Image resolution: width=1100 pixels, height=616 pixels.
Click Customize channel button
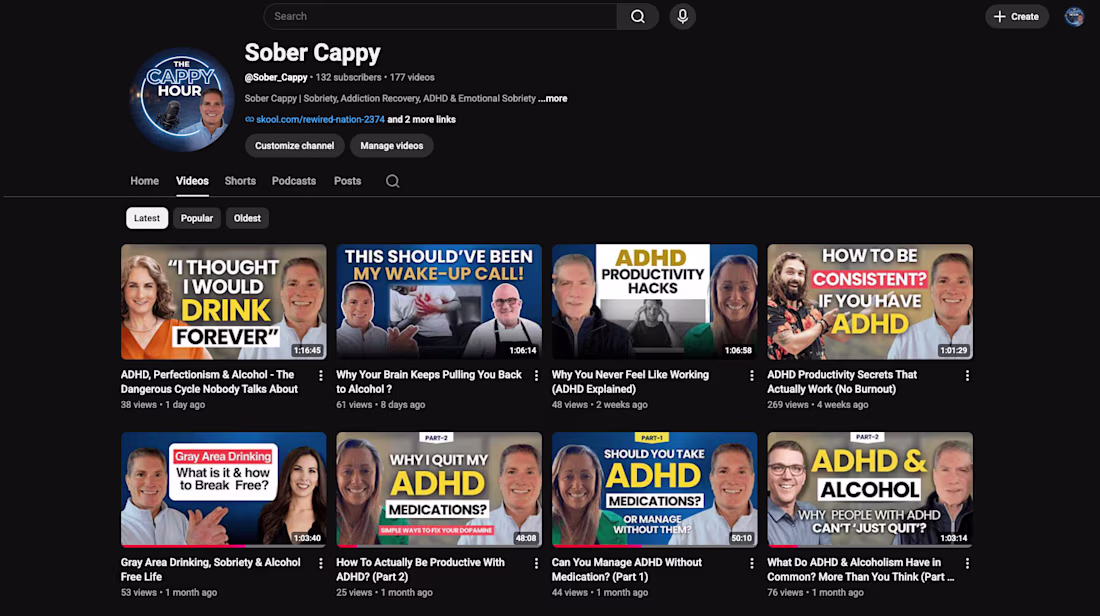coord(295,146)
